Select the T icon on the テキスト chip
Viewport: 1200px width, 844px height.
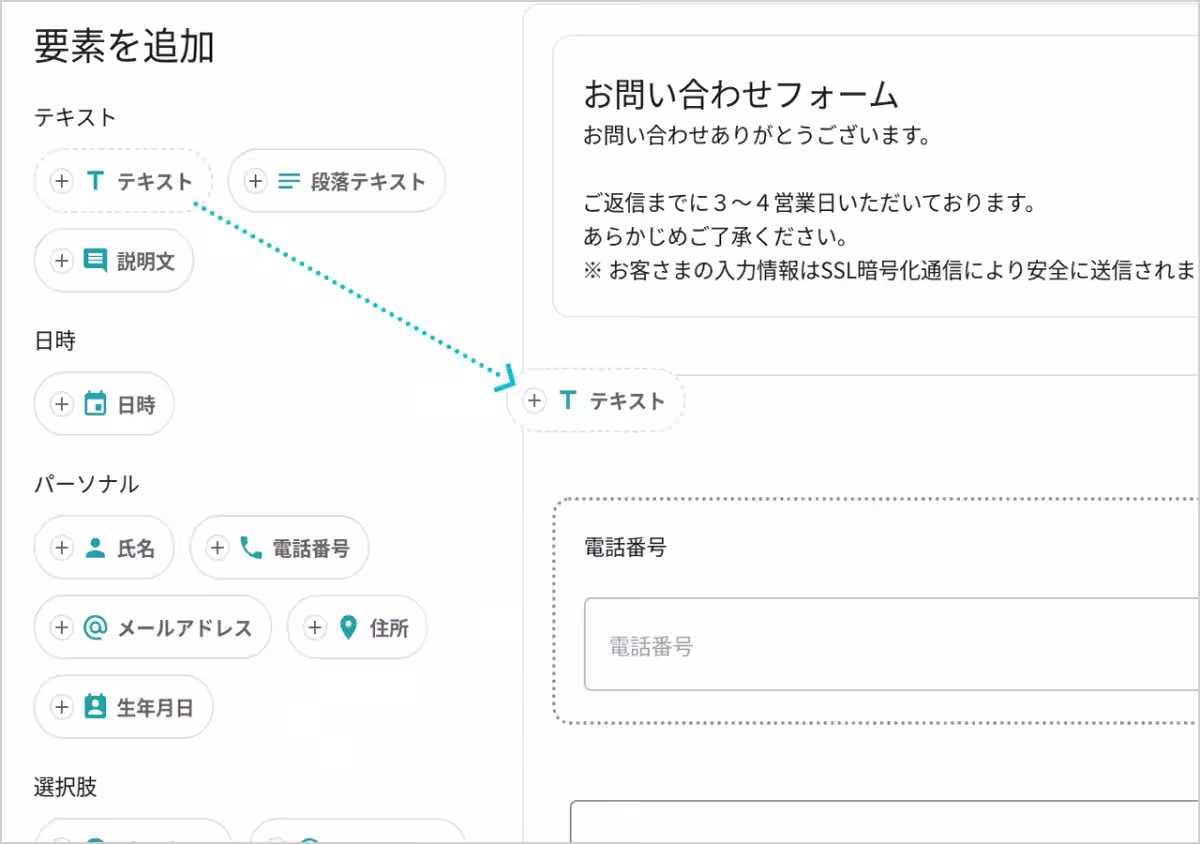[95, 181]
